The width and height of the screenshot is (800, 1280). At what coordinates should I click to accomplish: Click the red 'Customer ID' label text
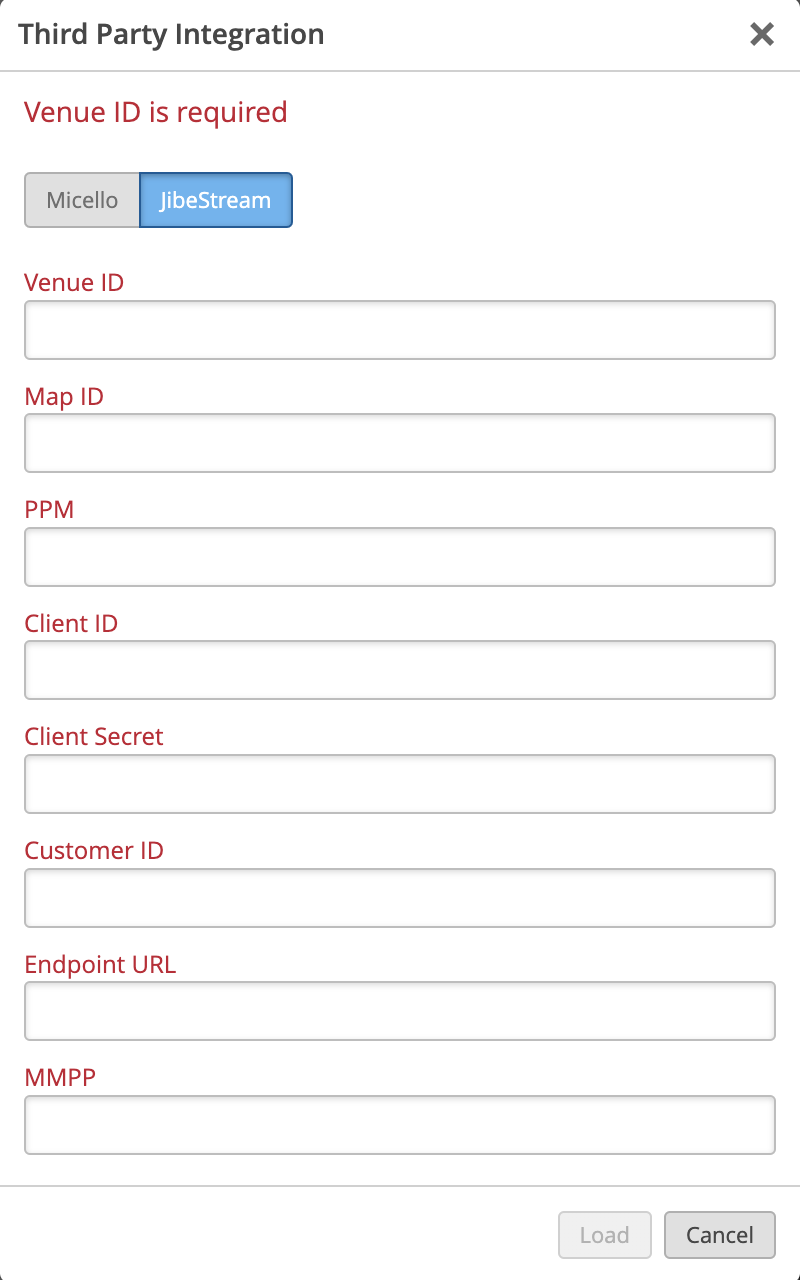94,851
